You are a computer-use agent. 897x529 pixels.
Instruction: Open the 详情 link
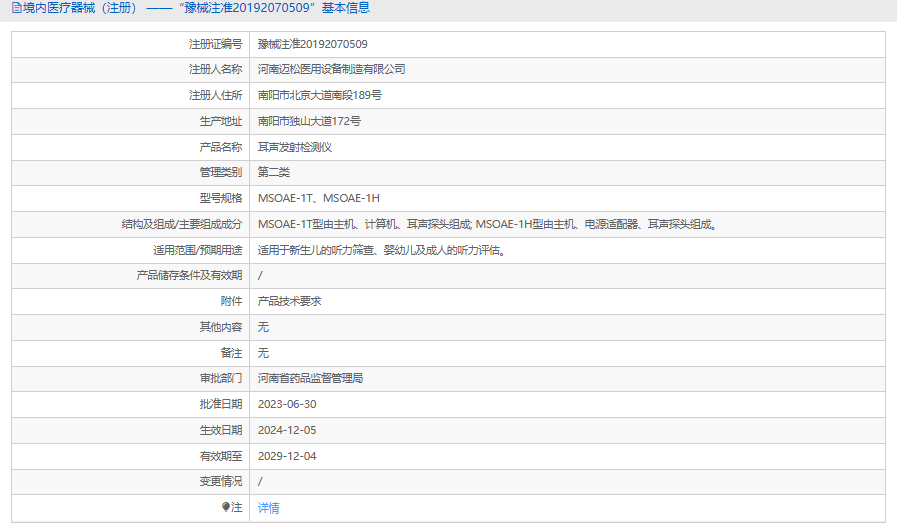pos(268,508)
